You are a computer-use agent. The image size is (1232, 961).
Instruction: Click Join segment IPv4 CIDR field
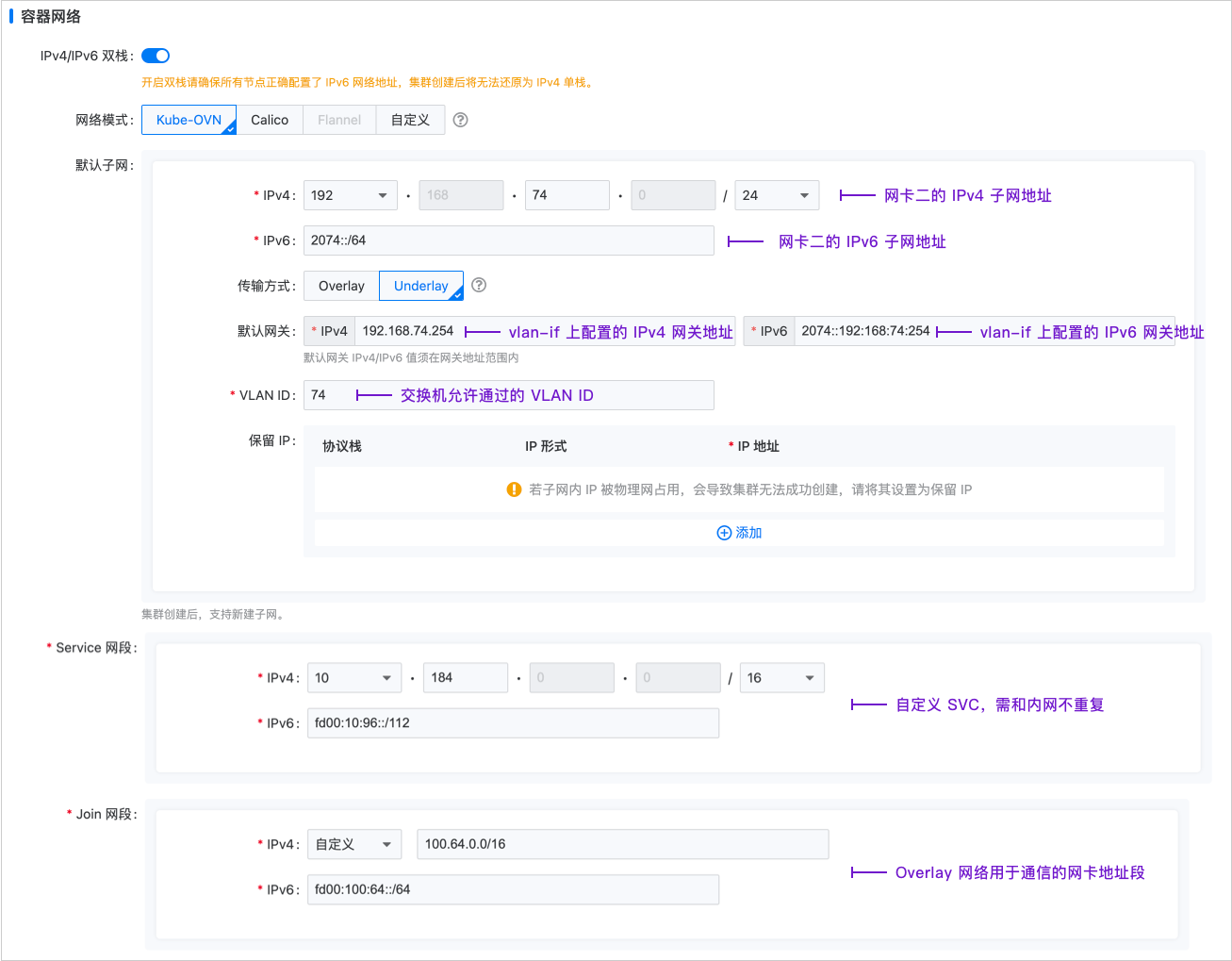tap(622, 844)
